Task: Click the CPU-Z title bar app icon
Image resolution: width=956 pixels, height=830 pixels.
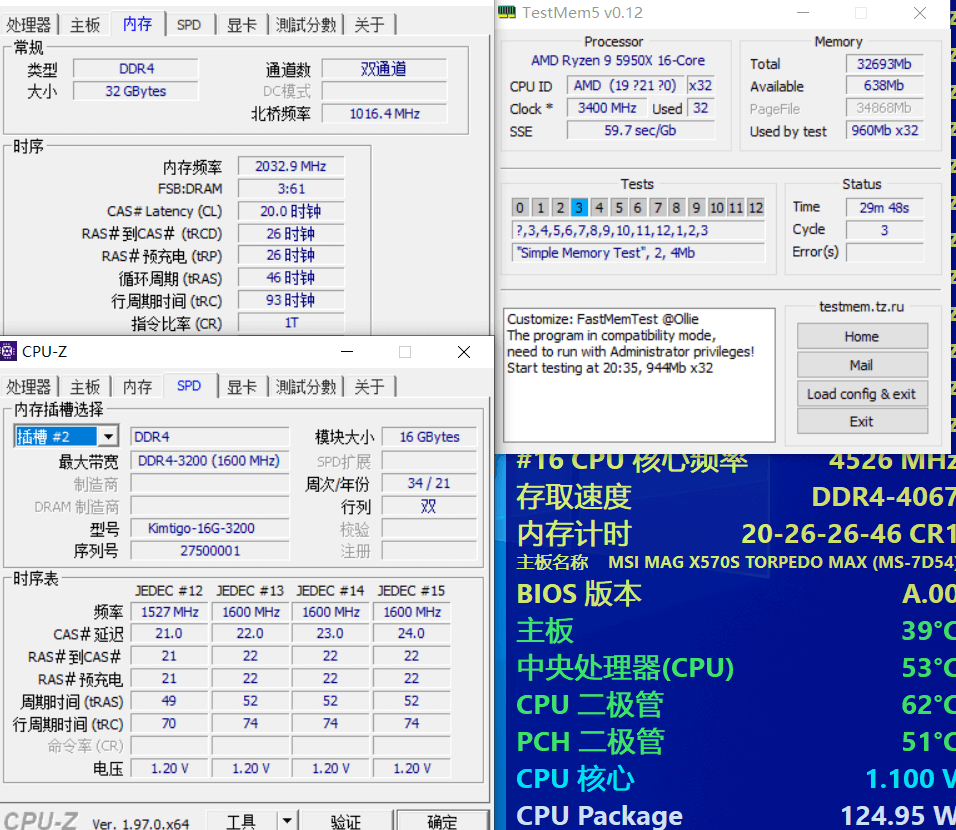Action: coord(9,352)
